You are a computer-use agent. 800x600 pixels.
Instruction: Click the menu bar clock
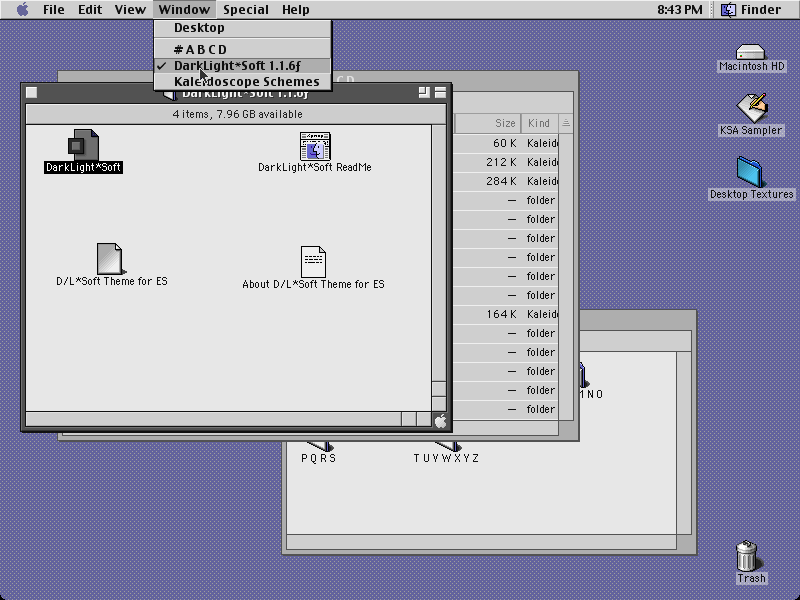point(679,9)
